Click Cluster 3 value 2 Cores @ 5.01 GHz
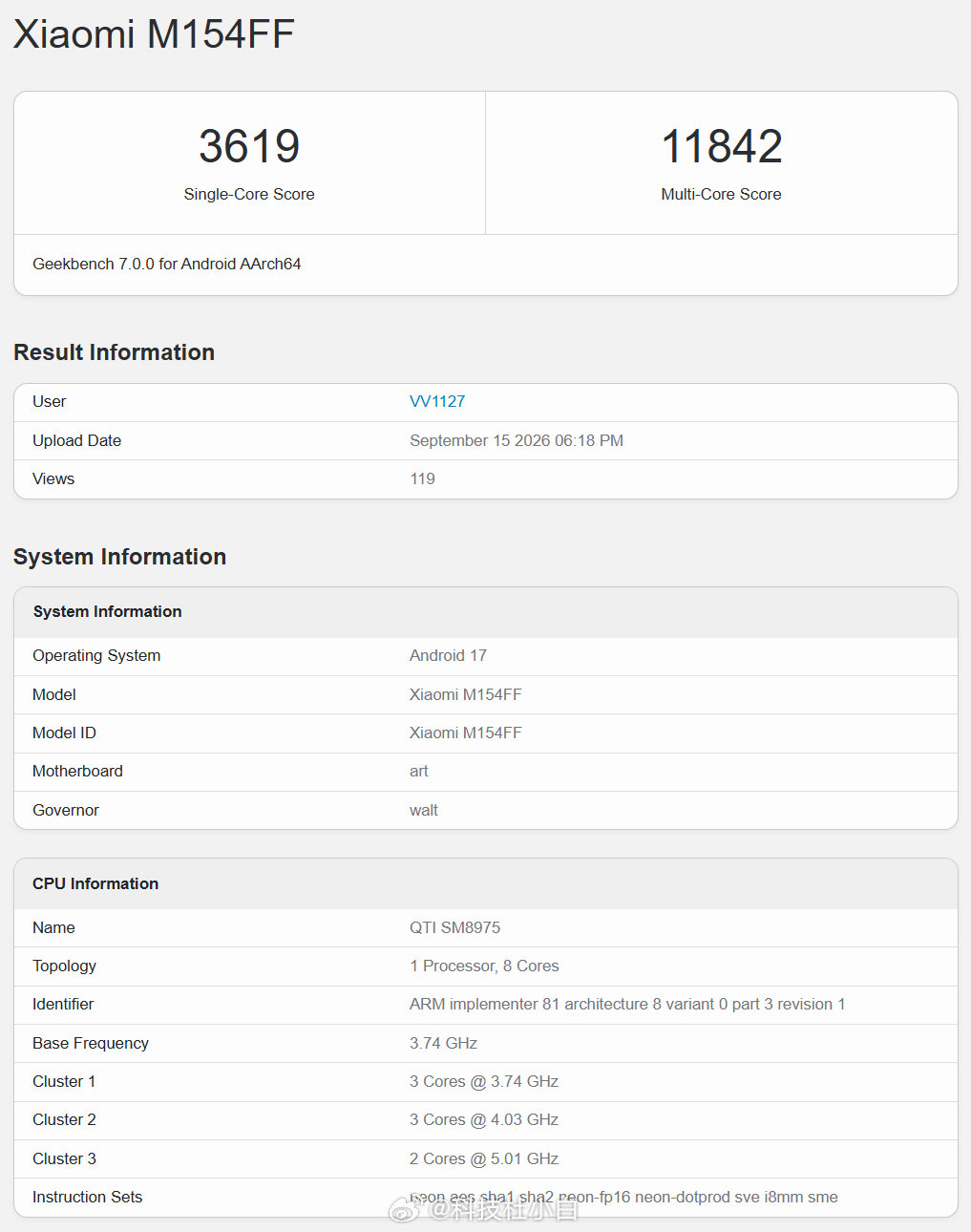The height and width of the screenshot is (1232, 971). pos(484,1158)
